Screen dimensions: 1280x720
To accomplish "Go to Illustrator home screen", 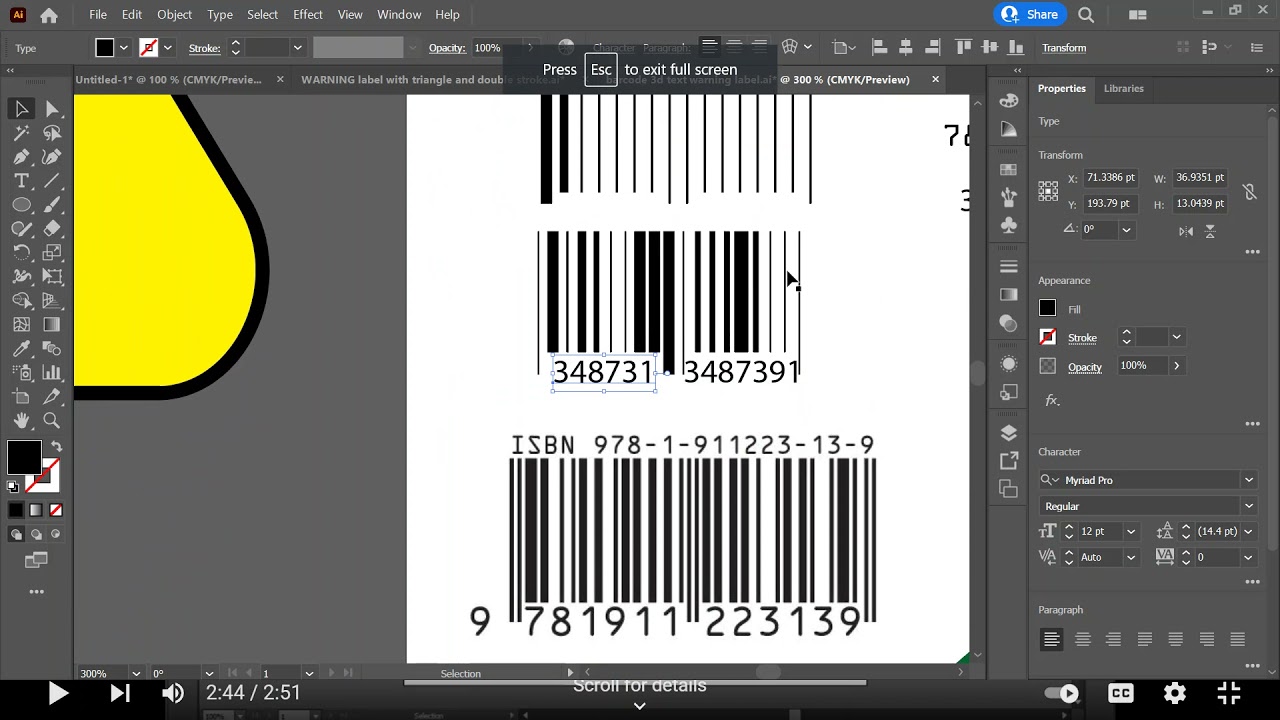I will [49, 15].
